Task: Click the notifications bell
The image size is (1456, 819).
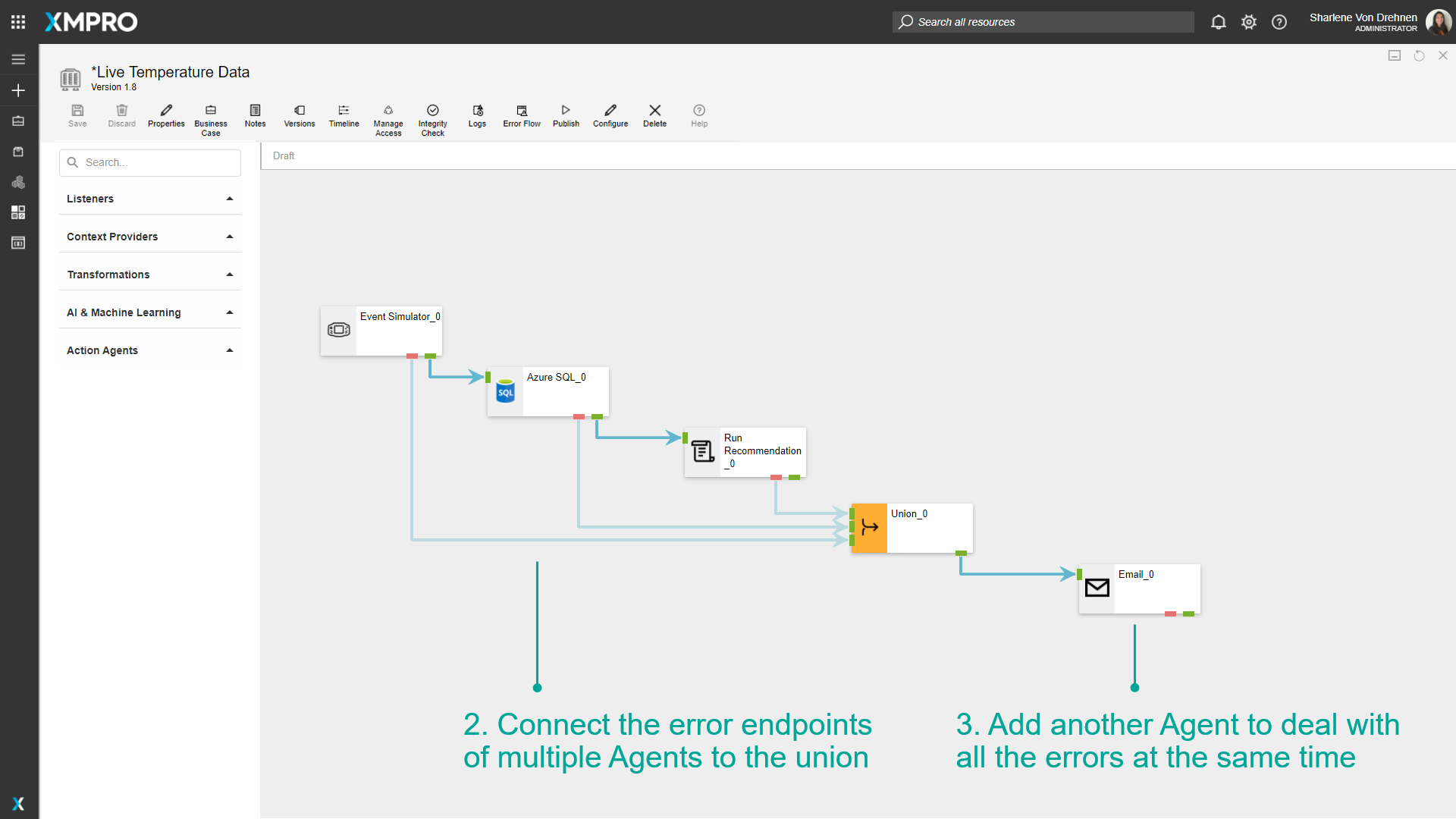Action: 1218,22
